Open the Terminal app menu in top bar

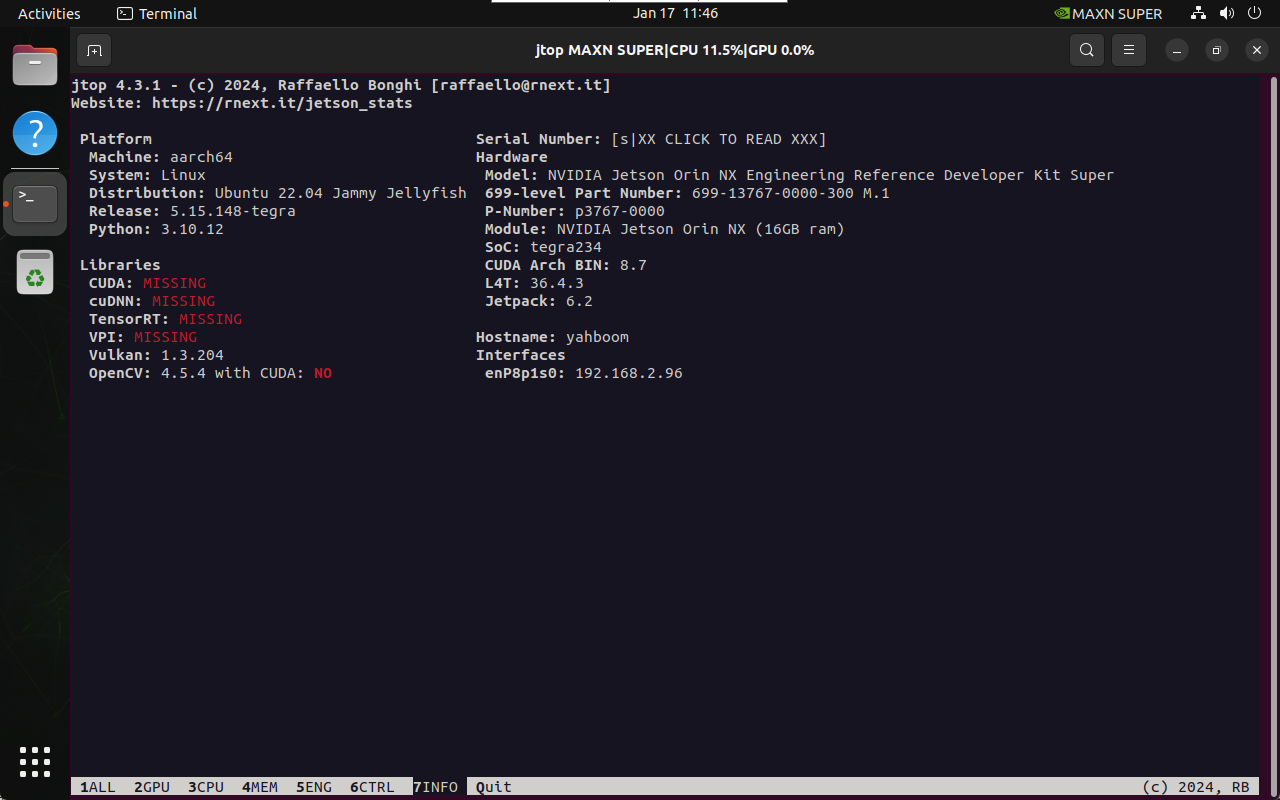pos(157,14)
